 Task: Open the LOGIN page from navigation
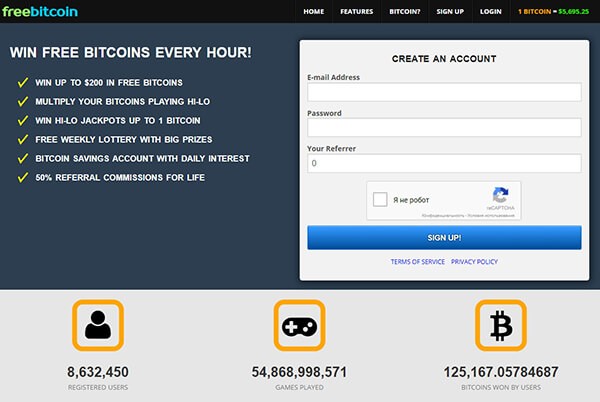491,11
